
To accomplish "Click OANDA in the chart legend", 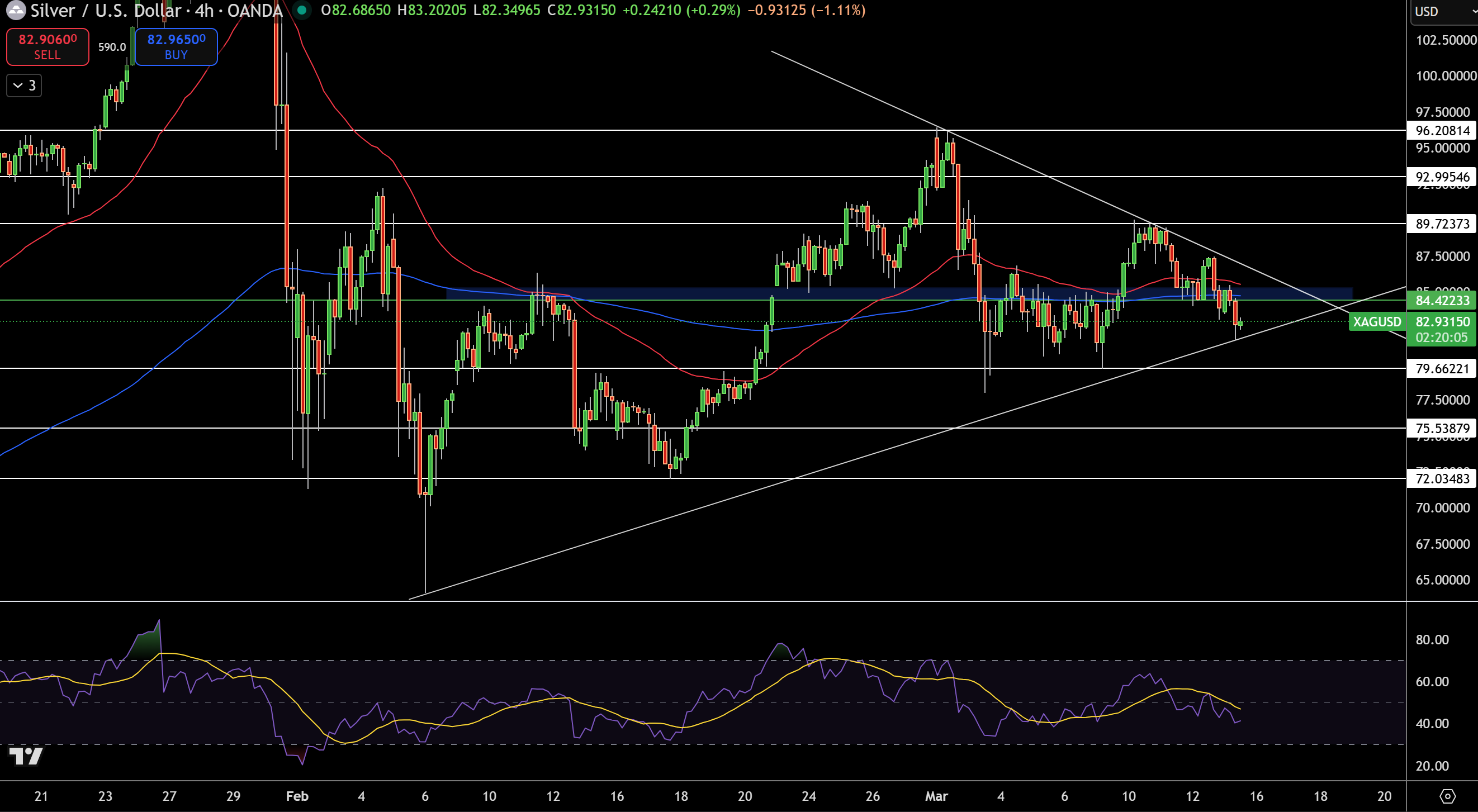I will 254,10.
